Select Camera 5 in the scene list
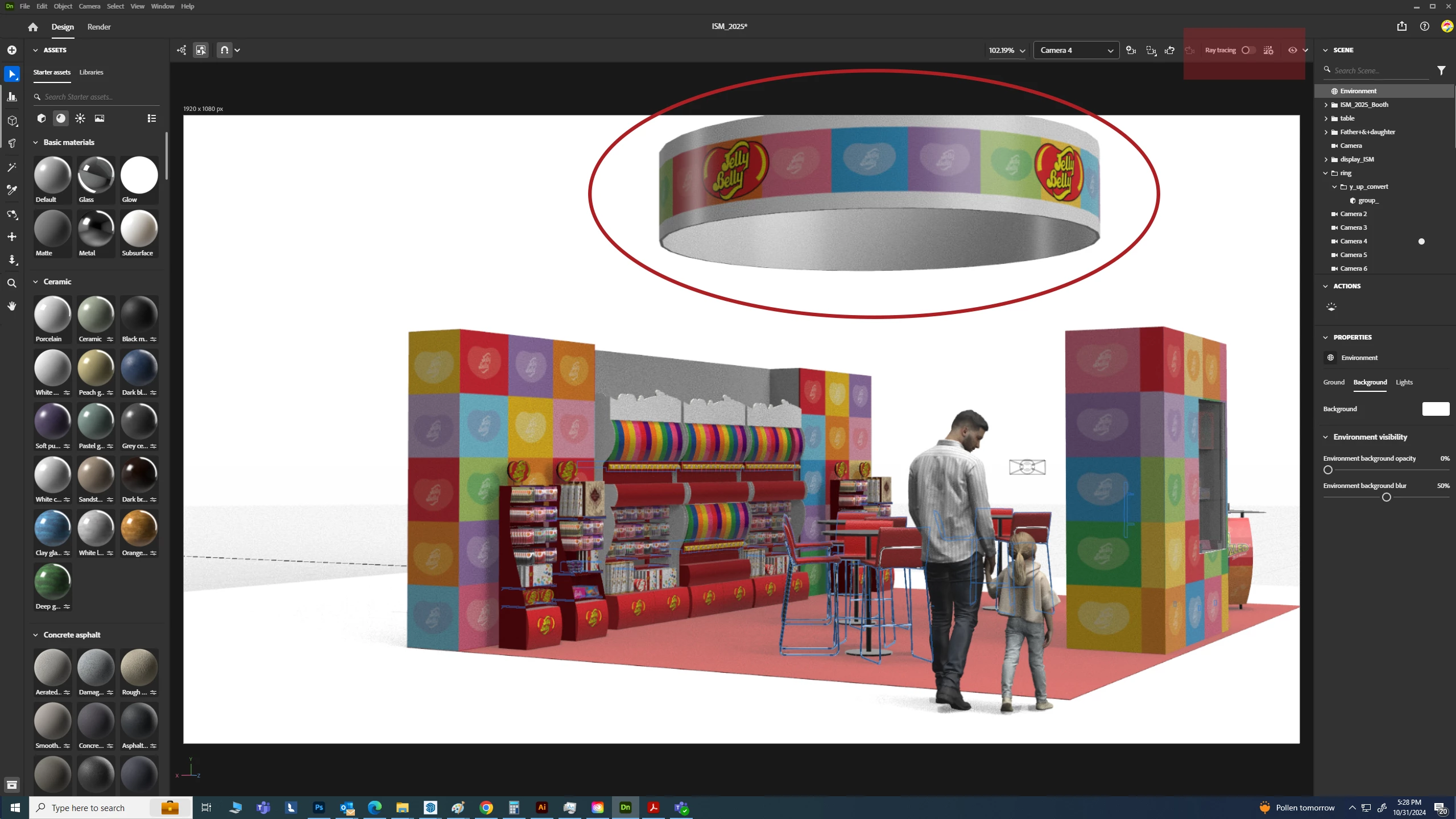1456x819 pixels. pyautogui.click(x=1353, y=255)
